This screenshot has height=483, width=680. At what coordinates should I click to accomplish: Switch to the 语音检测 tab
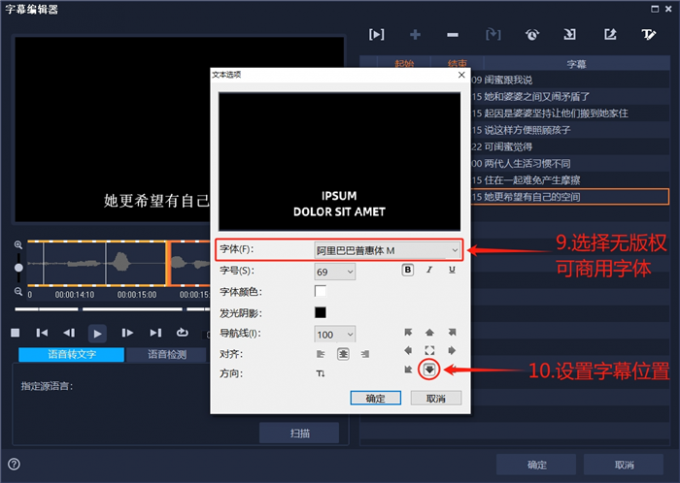point(167,354)
